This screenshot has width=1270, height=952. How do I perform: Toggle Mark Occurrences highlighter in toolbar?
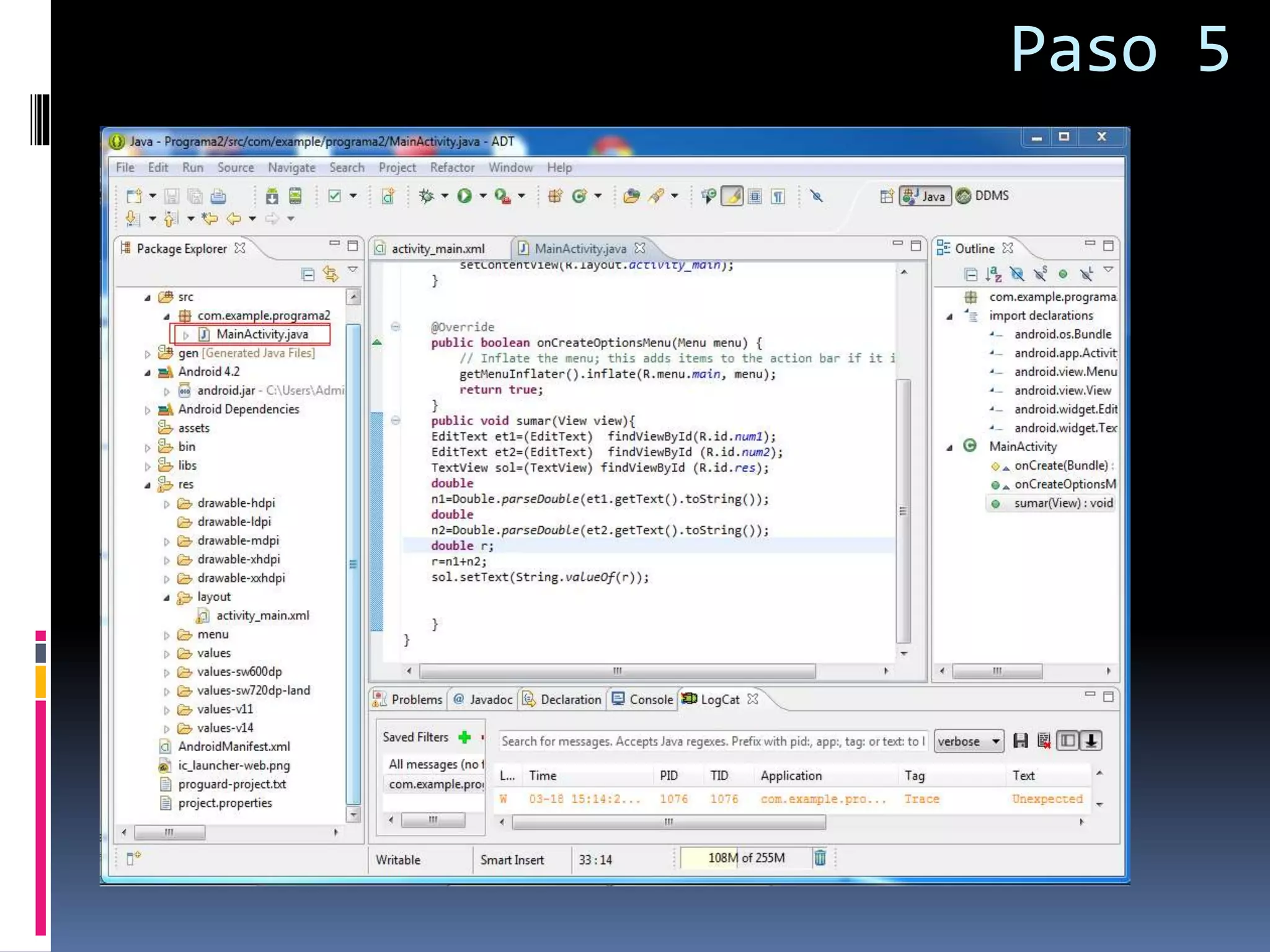coord(732,196)
